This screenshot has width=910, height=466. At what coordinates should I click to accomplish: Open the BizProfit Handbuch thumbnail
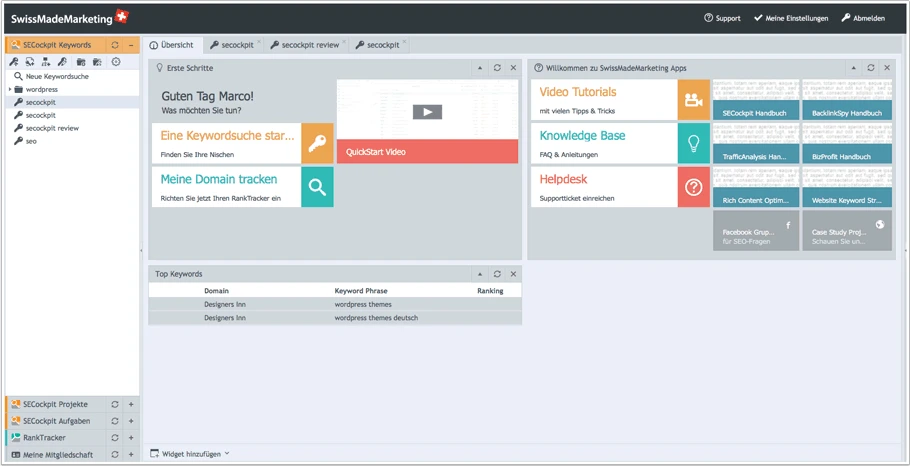[x=847, y=143]
